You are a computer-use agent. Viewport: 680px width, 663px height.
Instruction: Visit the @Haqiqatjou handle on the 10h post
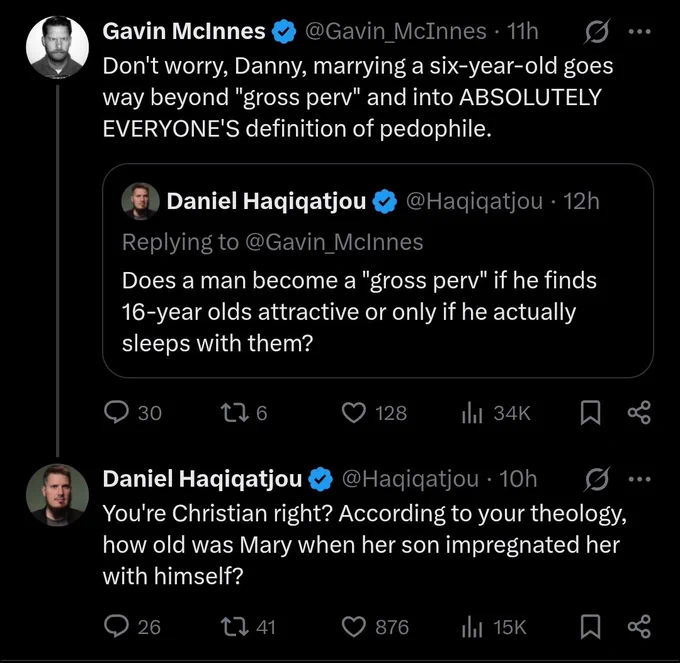[410, 479]
